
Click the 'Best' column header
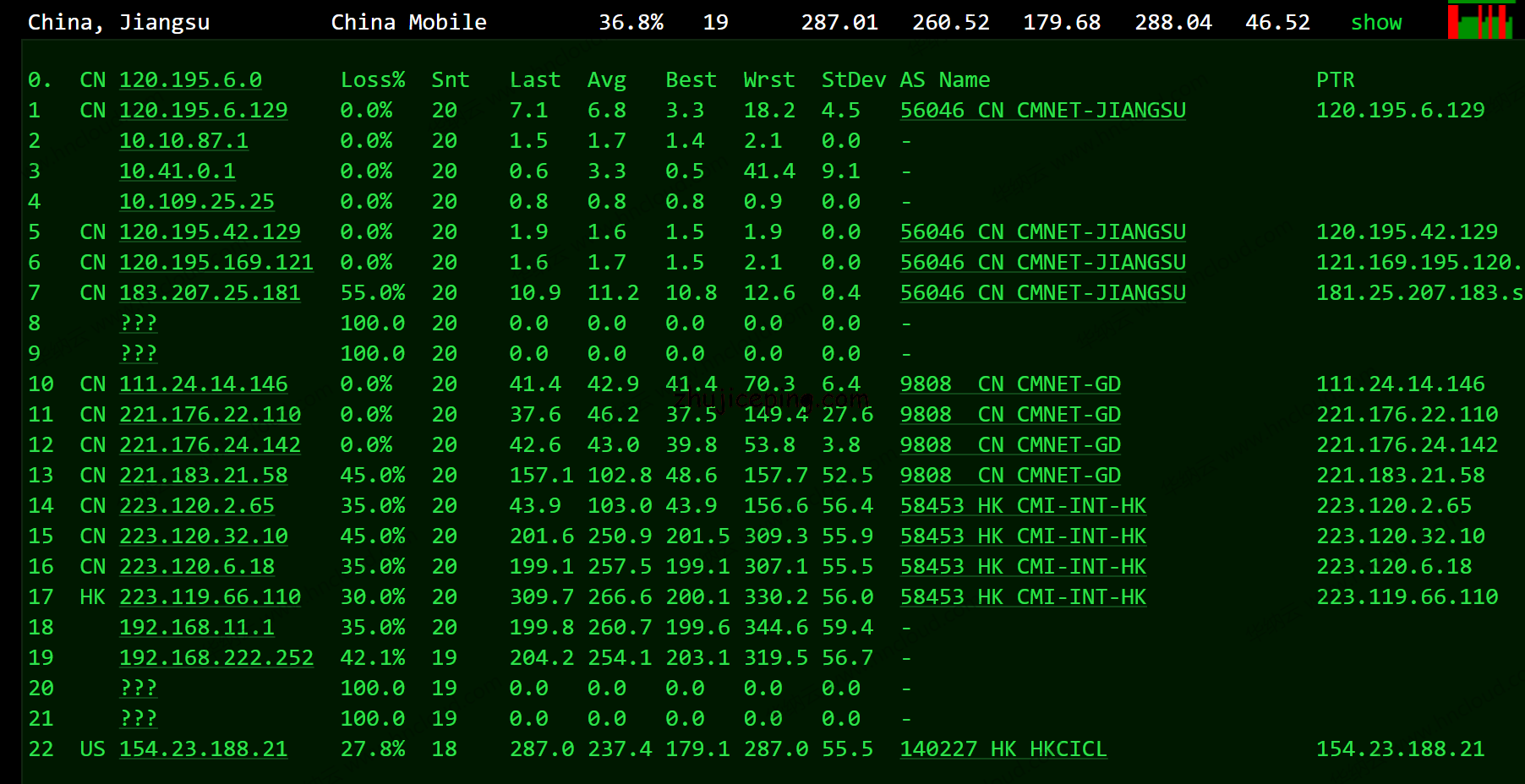tap(691, 80)
